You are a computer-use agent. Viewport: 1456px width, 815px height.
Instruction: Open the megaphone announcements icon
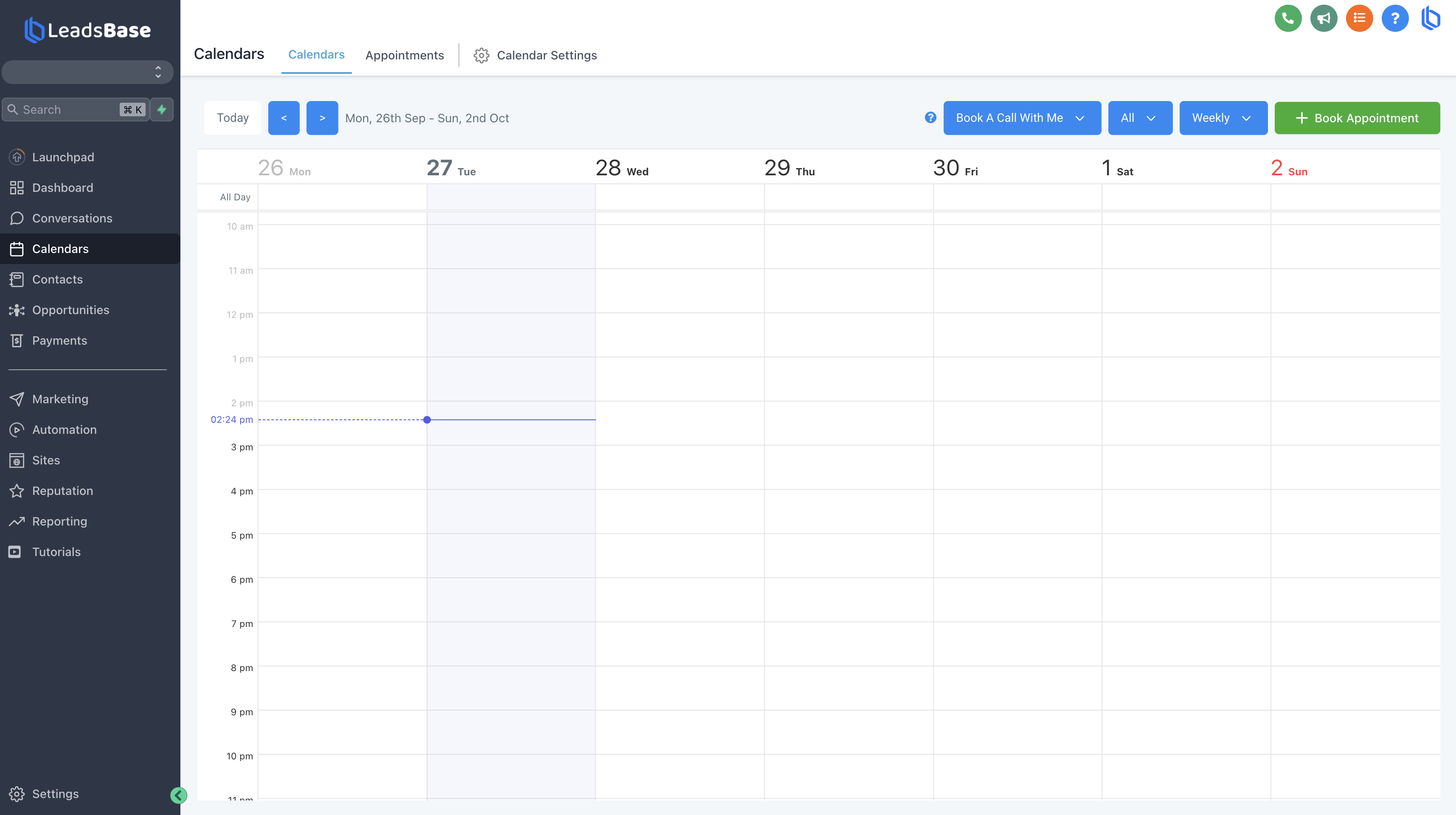(x=1323, y=19)
